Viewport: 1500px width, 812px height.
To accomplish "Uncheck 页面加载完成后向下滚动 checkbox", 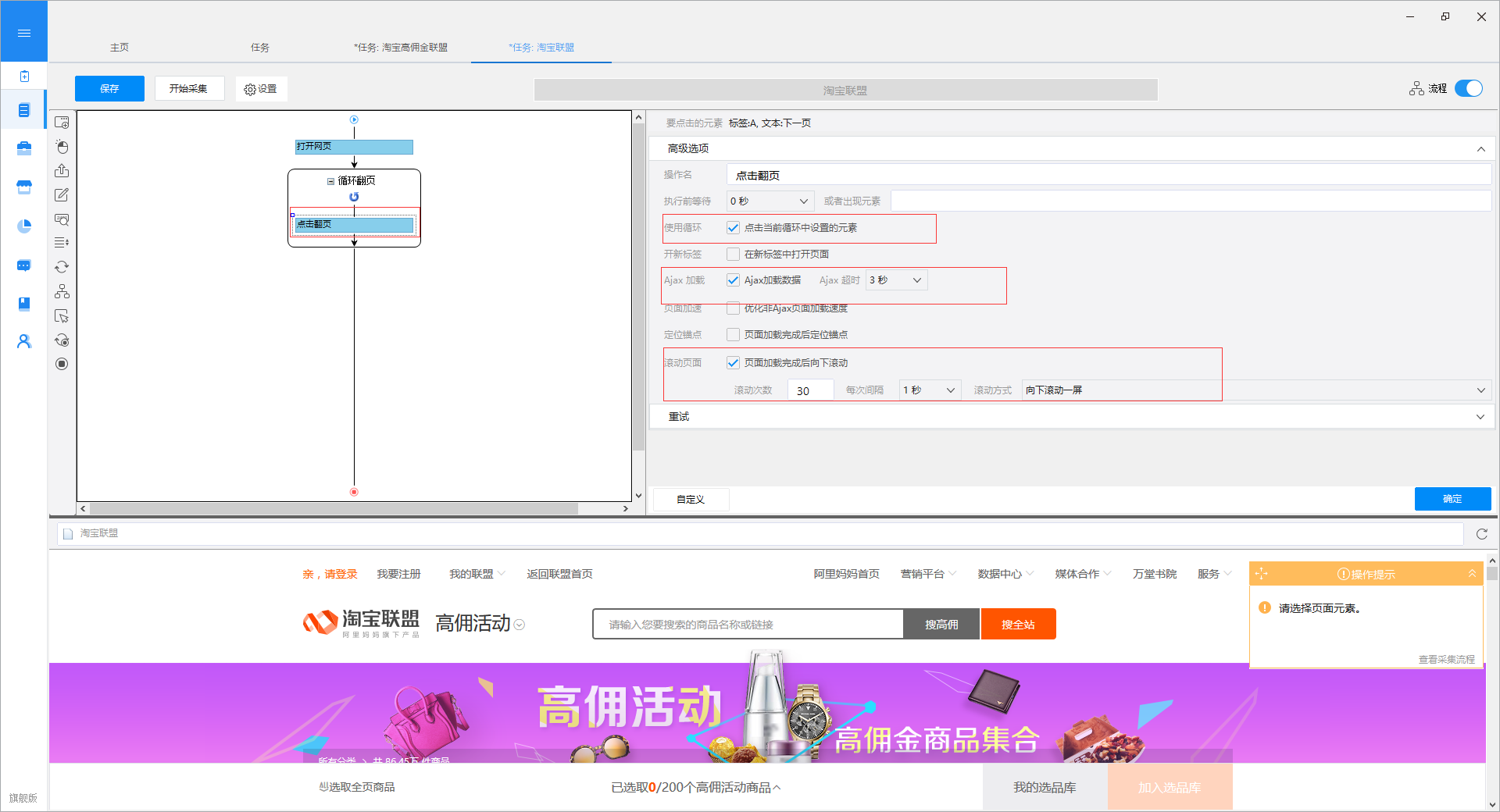I will click(733, 363).
